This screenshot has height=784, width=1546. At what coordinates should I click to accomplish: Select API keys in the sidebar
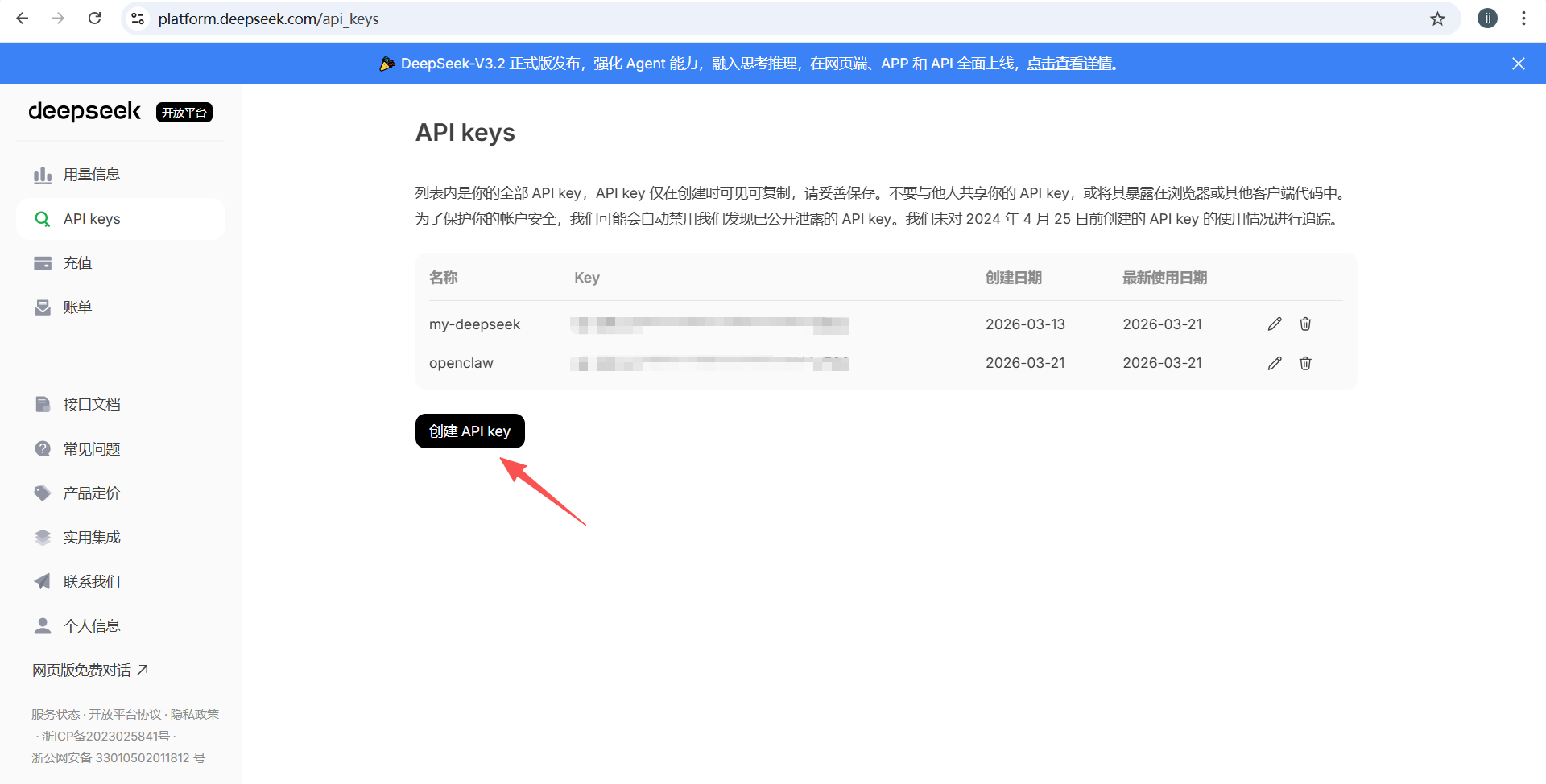121,219
